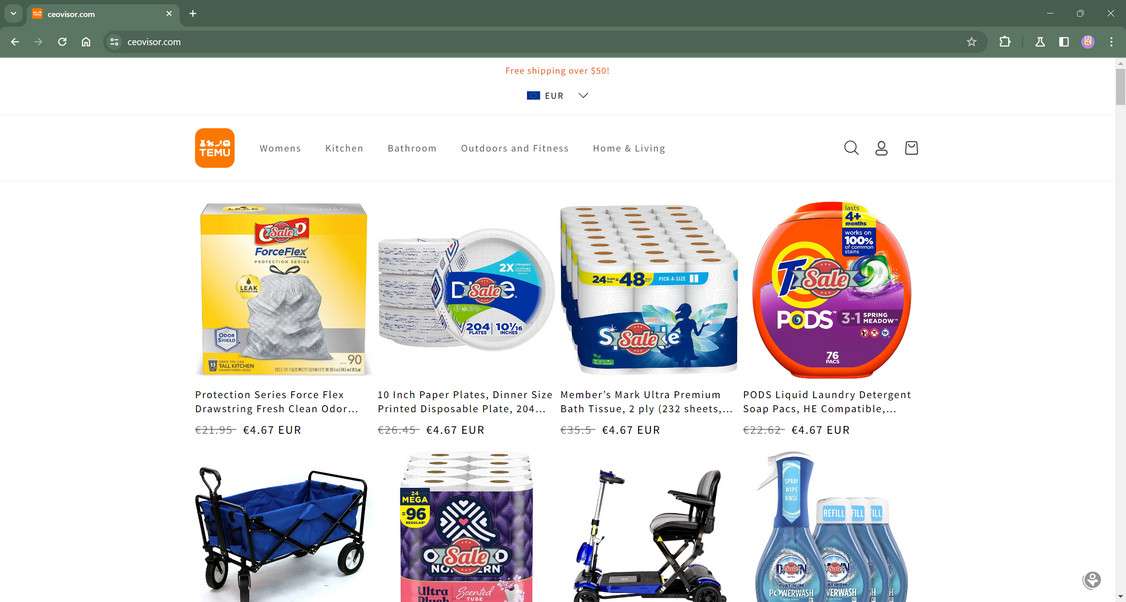The width and height of the screenshot is (1126, 602).
Task: Open the Kitchen category
Action: point(344,149)
